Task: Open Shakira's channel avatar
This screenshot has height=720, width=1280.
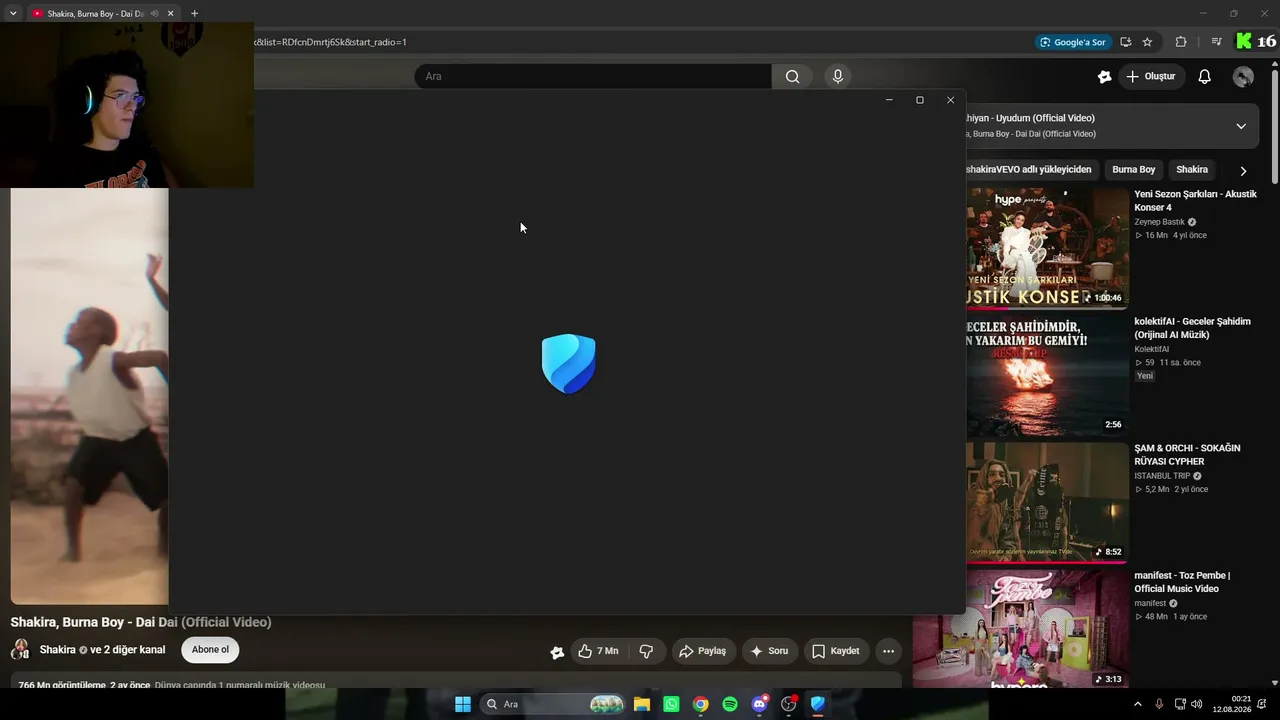Action: pos(20,650)
